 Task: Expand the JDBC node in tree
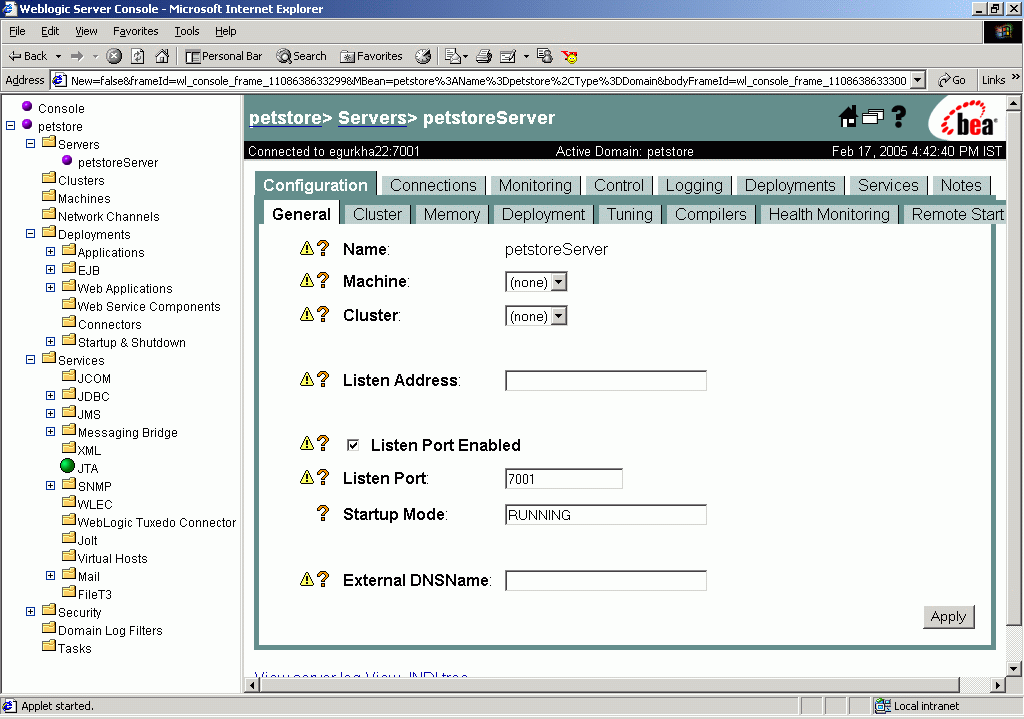tap(50, 395)
